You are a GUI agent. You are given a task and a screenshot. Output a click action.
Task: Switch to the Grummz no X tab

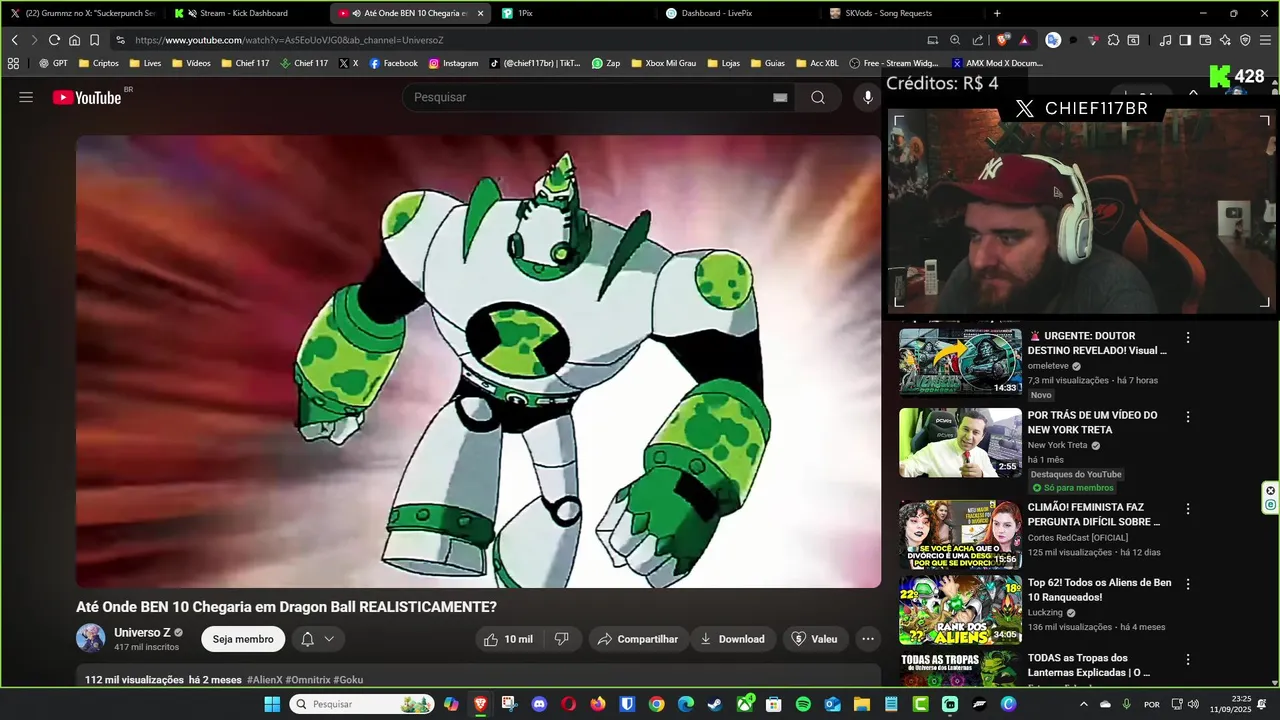[x=83, y=13]
